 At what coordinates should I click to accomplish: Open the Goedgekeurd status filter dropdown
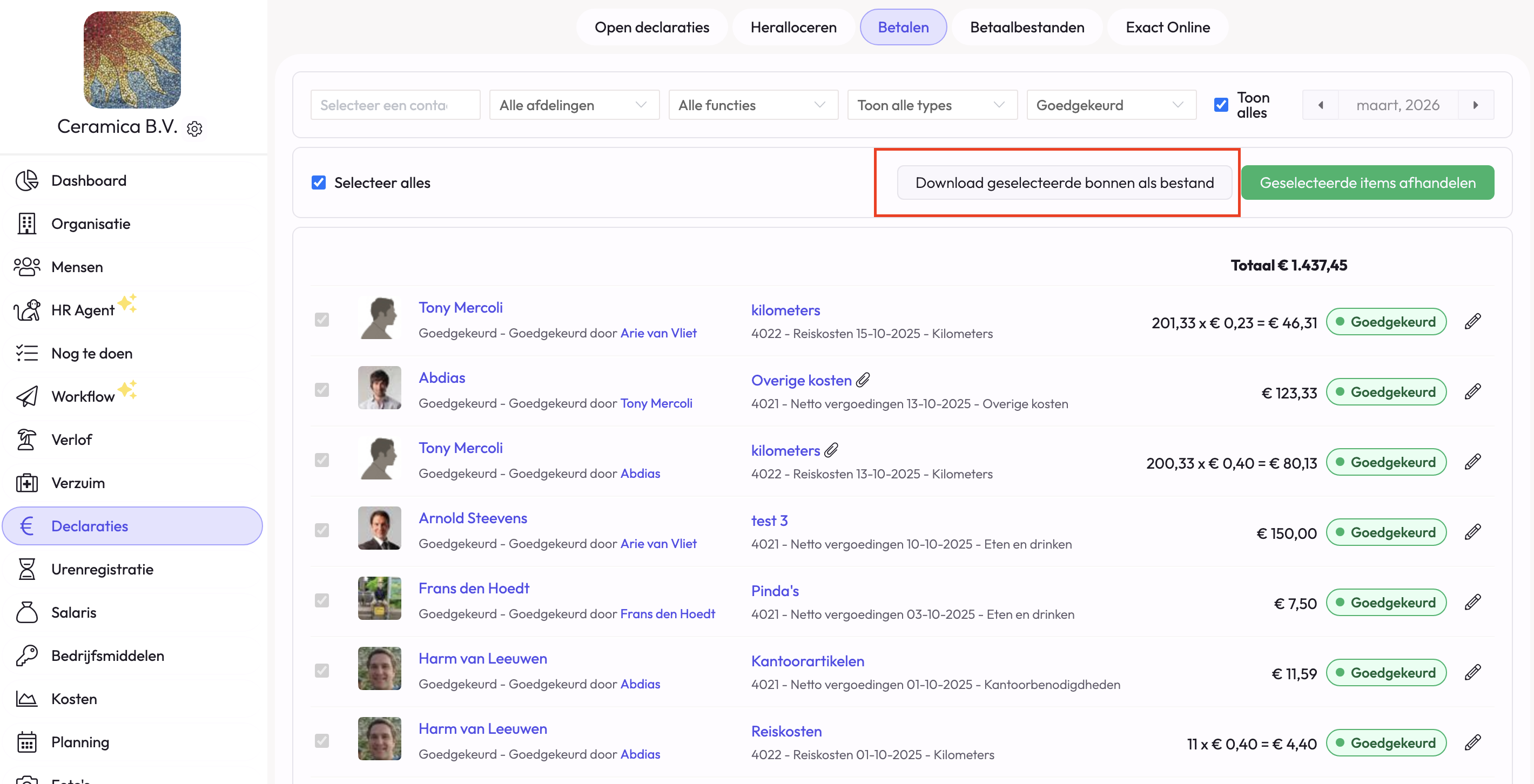(x=1111, y=105)
